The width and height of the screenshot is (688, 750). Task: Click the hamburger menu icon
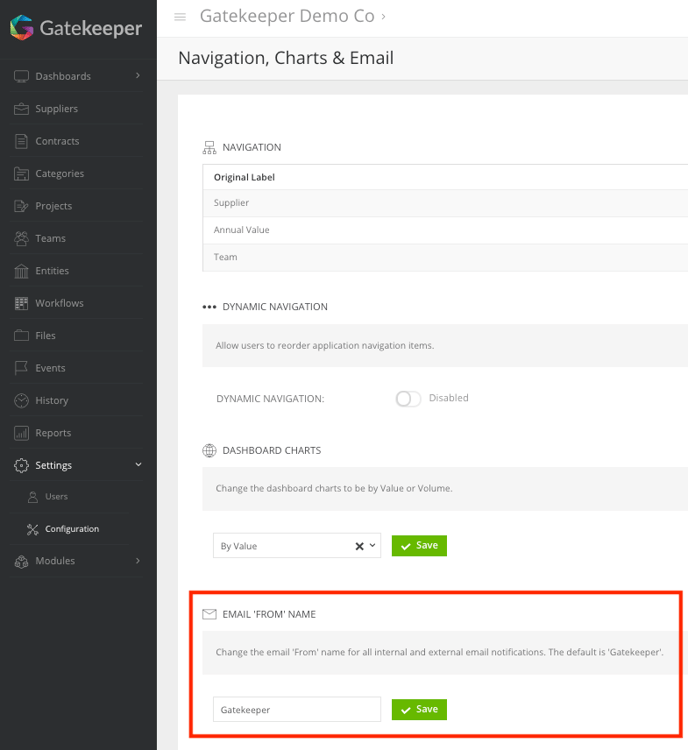(180, 17)
